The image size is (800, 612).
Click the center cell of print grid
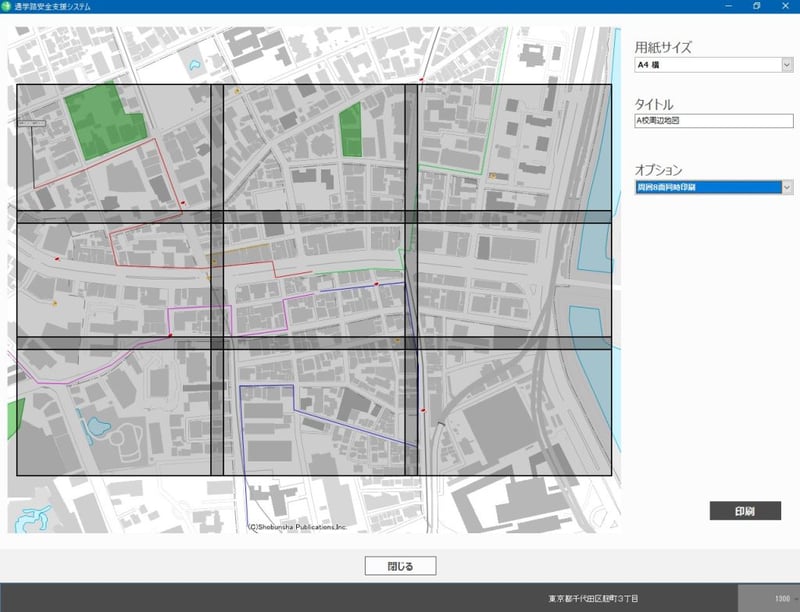[x=313, y=279]
